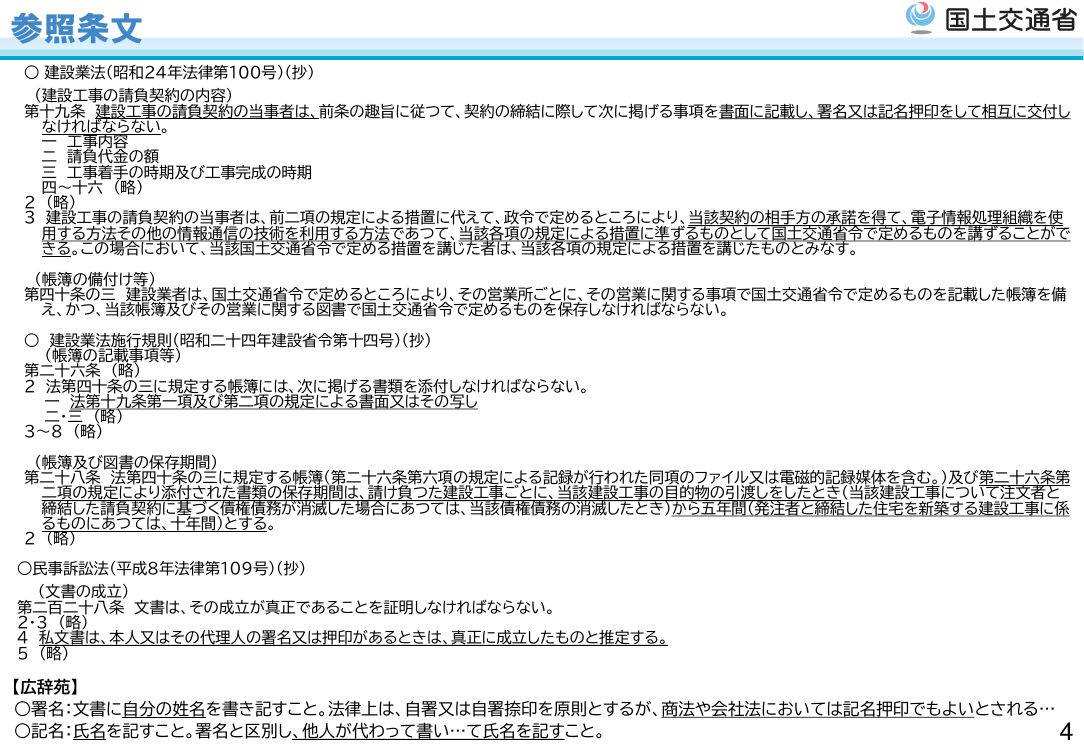Click the Ministry of Land logo icon

920,18
